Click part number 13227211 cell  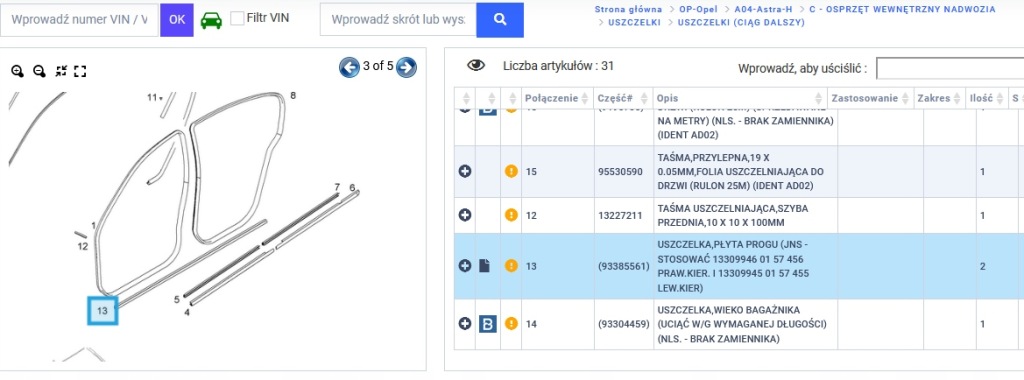tap(620, 215)
